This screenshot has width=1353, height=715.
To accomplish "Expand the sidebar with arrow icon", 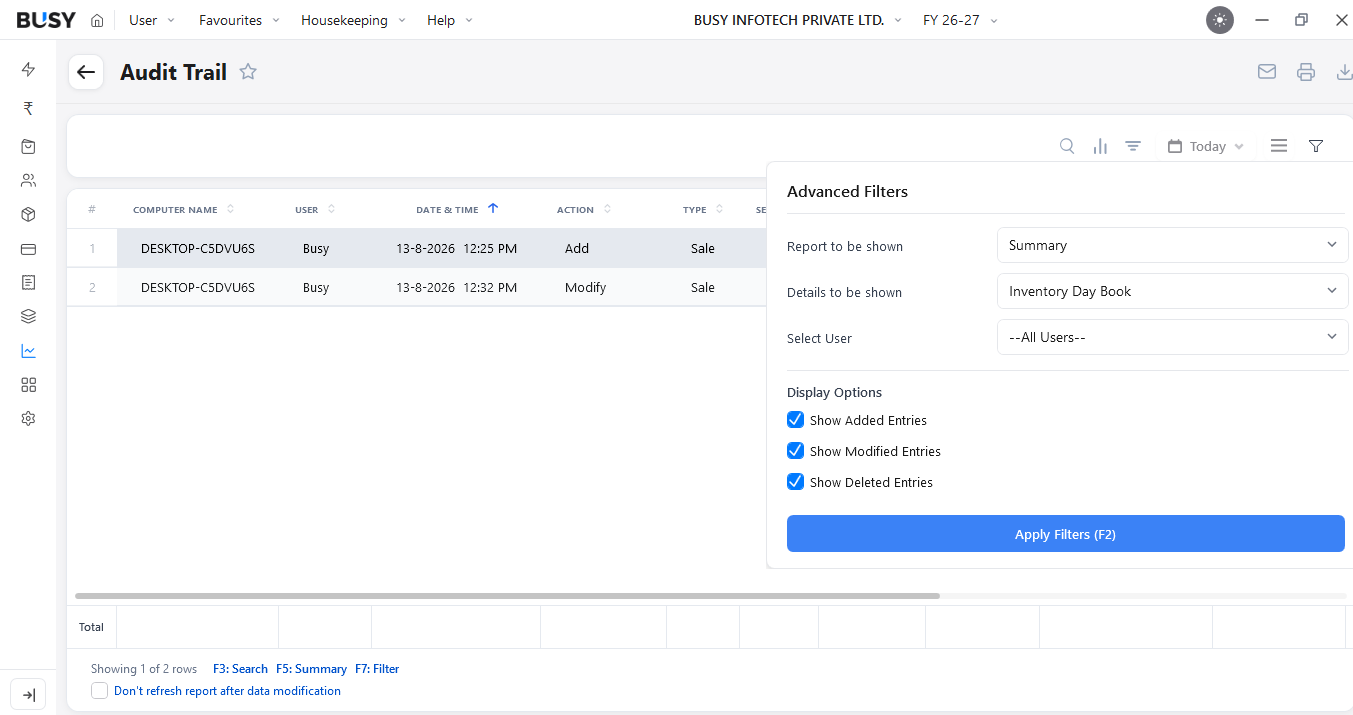I will tap(28, 695).
